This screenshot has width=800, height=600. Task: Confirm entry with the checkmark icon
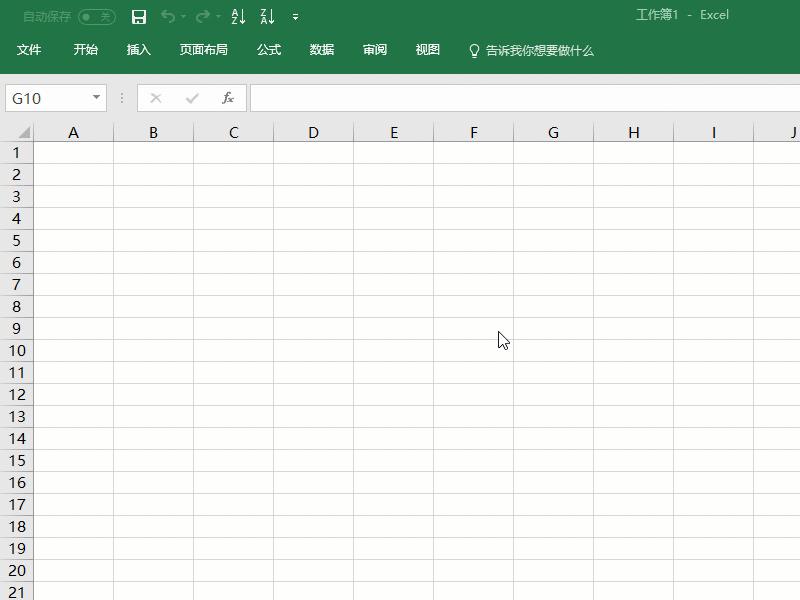click(x=190, y=98)
